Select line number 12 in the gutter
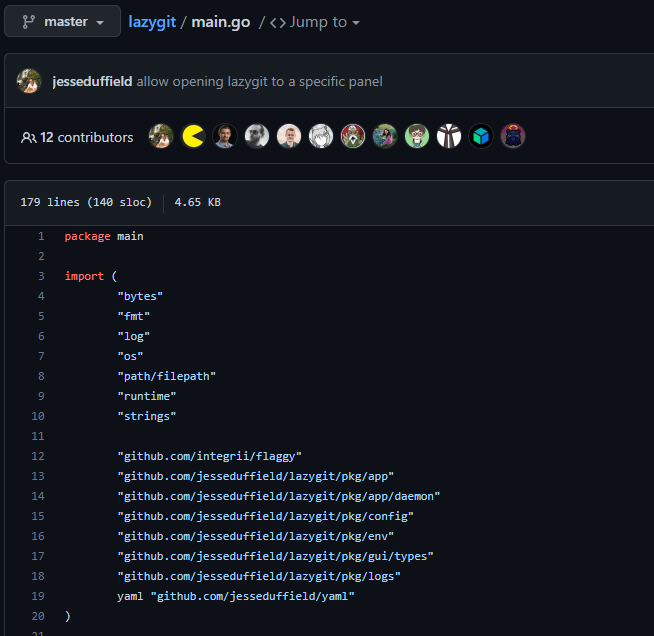654x636 pixels. (x=38, y=456)
